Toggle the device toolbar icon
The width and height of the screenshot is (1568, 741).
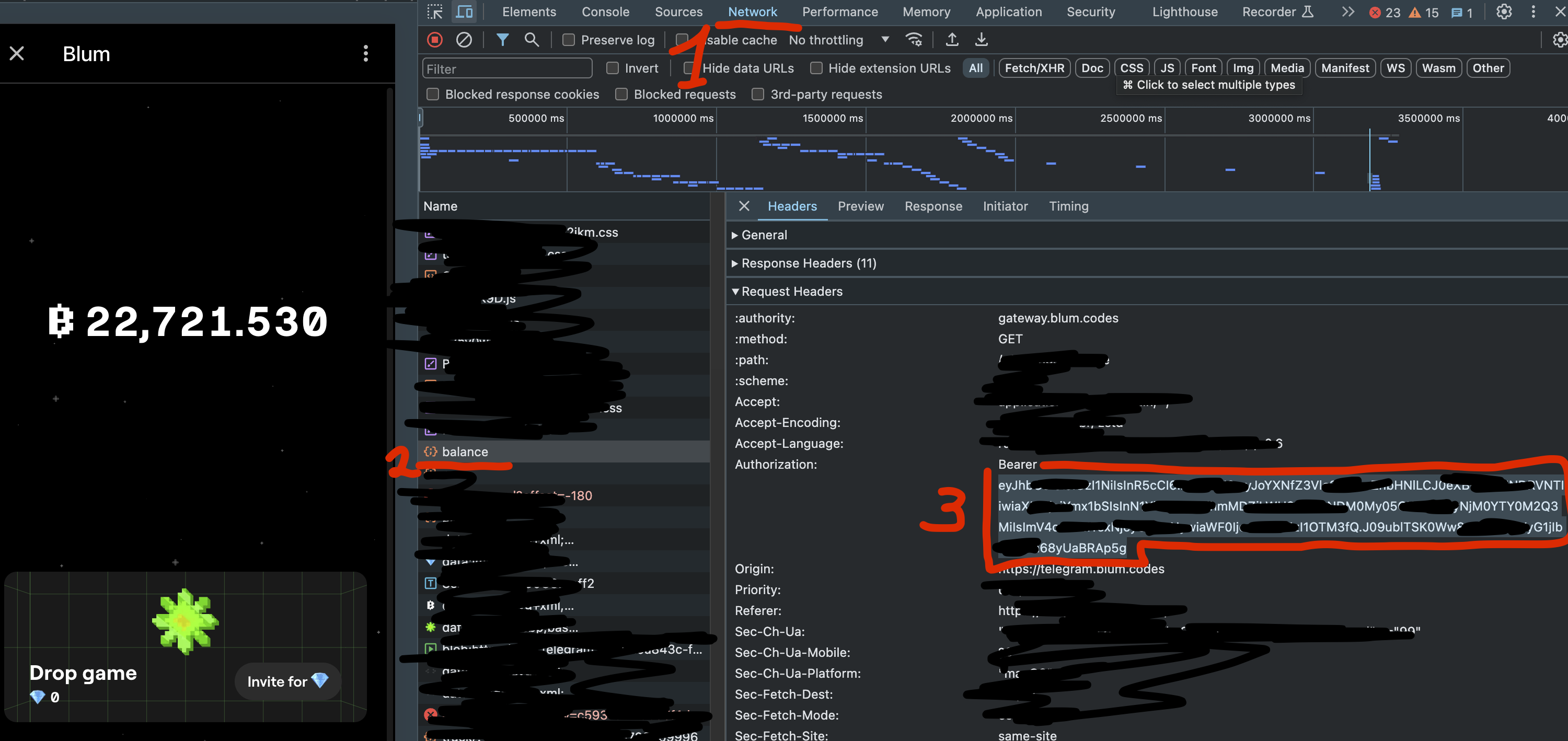pos(465,11)
